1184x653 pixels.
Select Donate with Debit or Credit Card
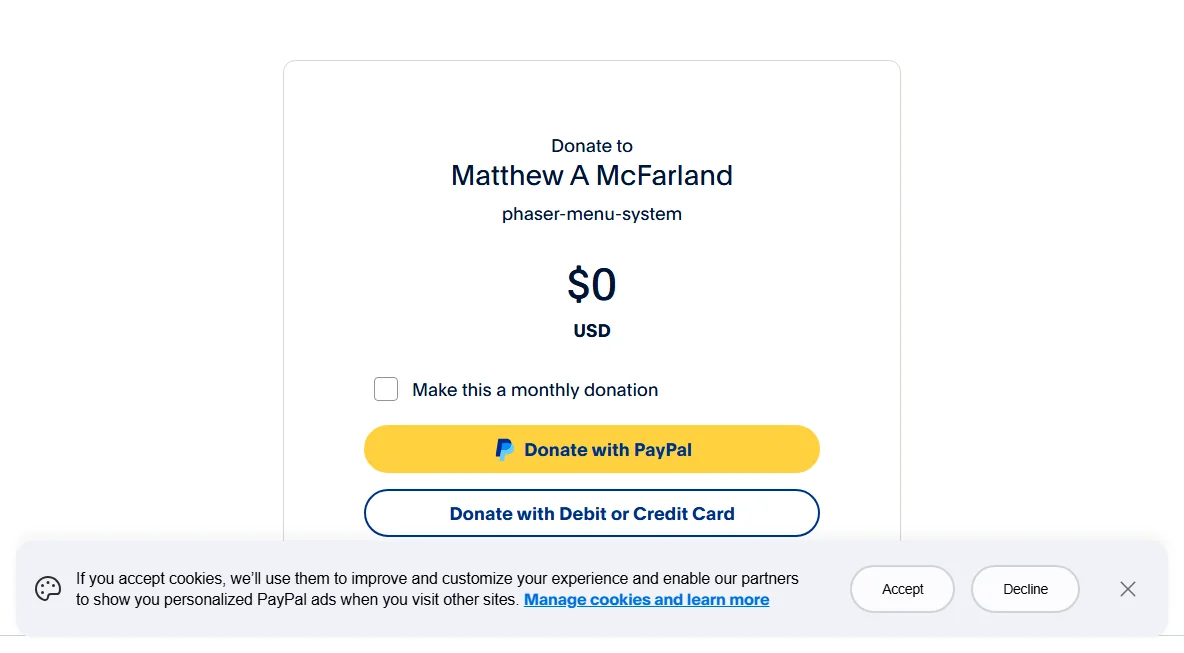(x=591, y=513)
